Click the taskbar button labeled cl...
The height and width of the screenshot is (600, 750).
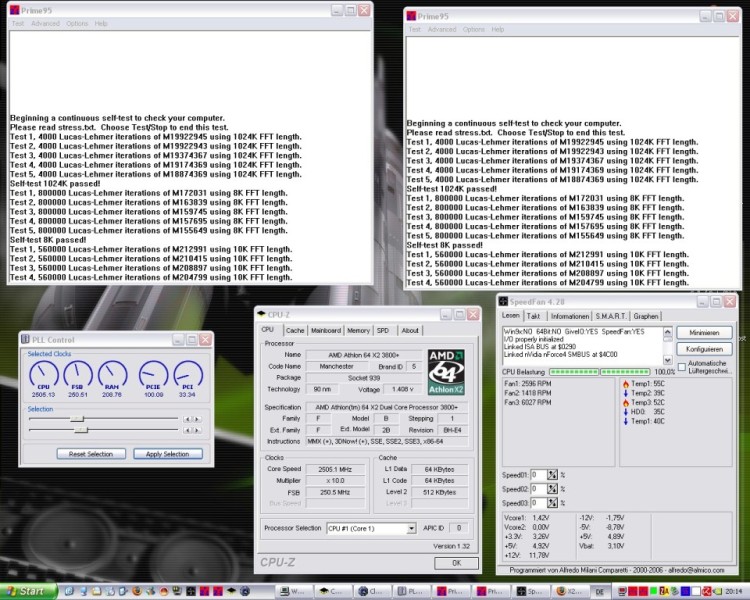click(370, 592)
